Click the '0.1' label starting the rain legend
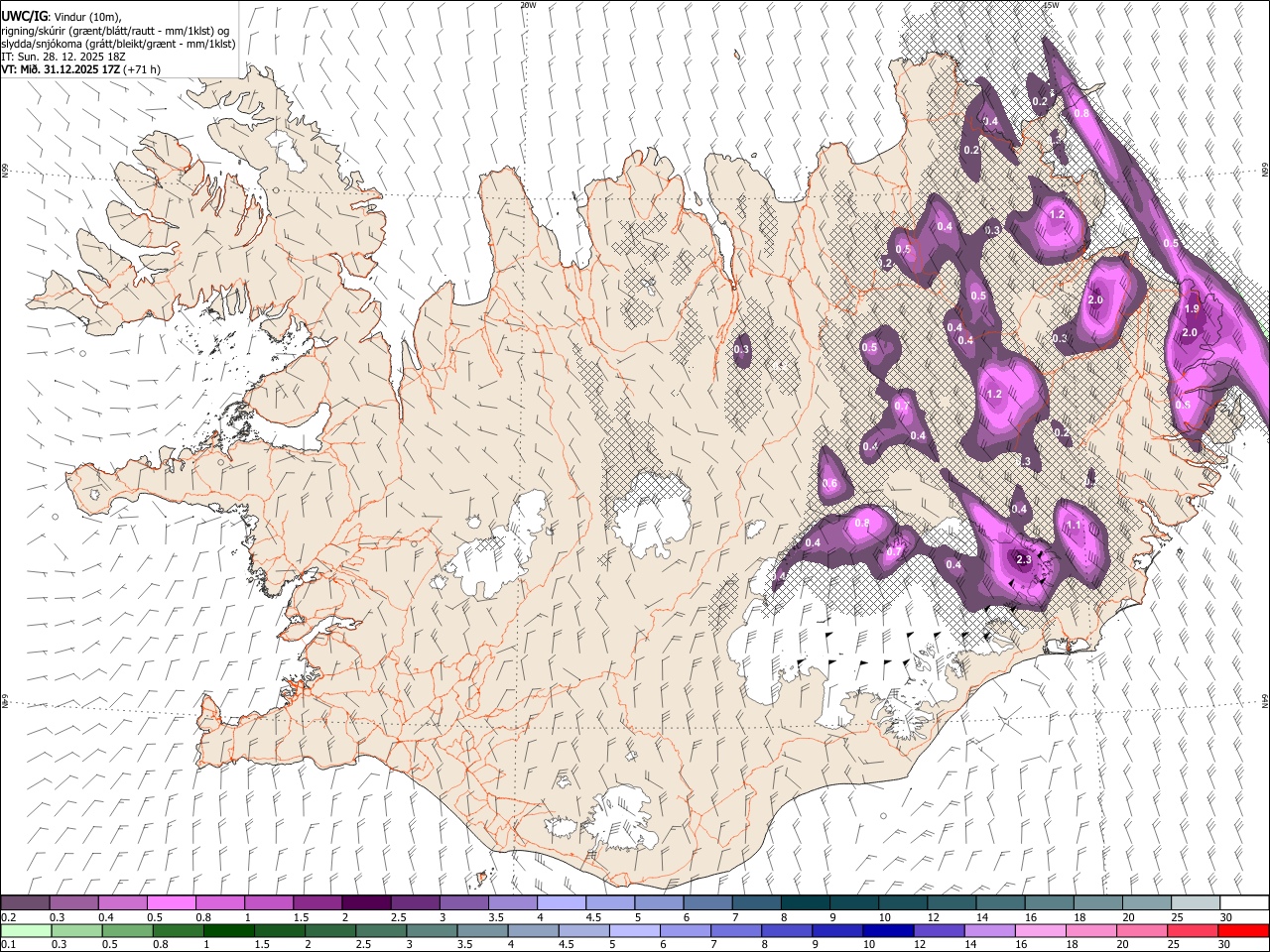The height and width of the screenshot is (952, 1270). tap(8, 945)
